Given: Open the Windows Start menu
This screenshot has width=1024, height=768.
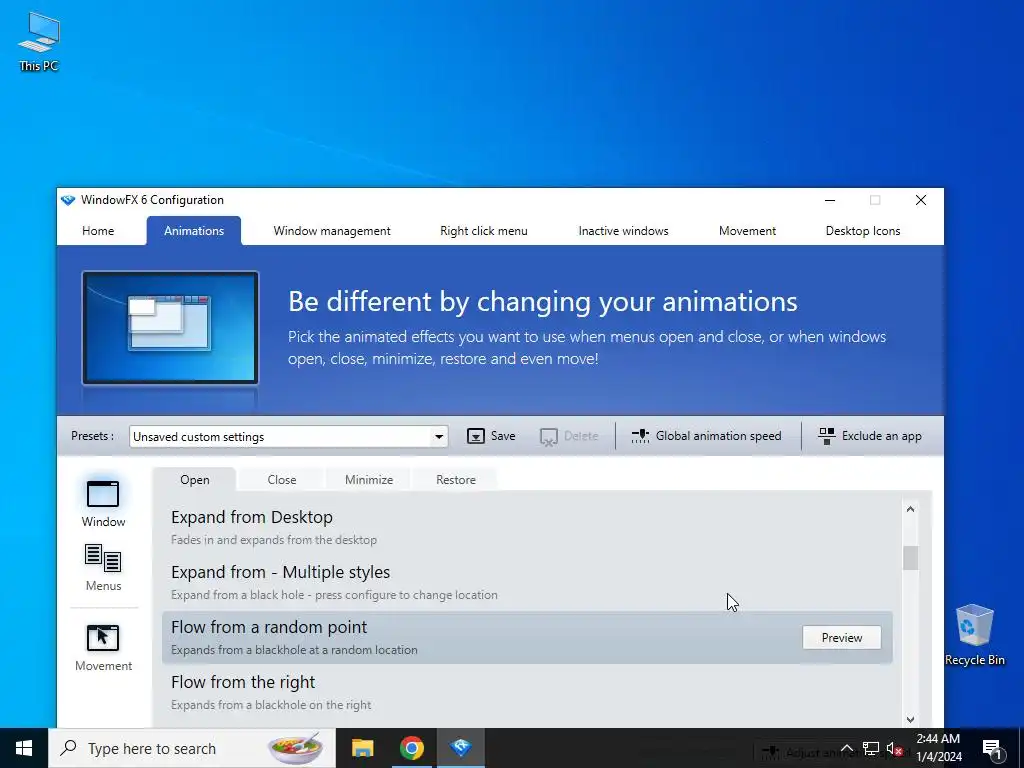Looking at the screenshot, I should point(24,748).
